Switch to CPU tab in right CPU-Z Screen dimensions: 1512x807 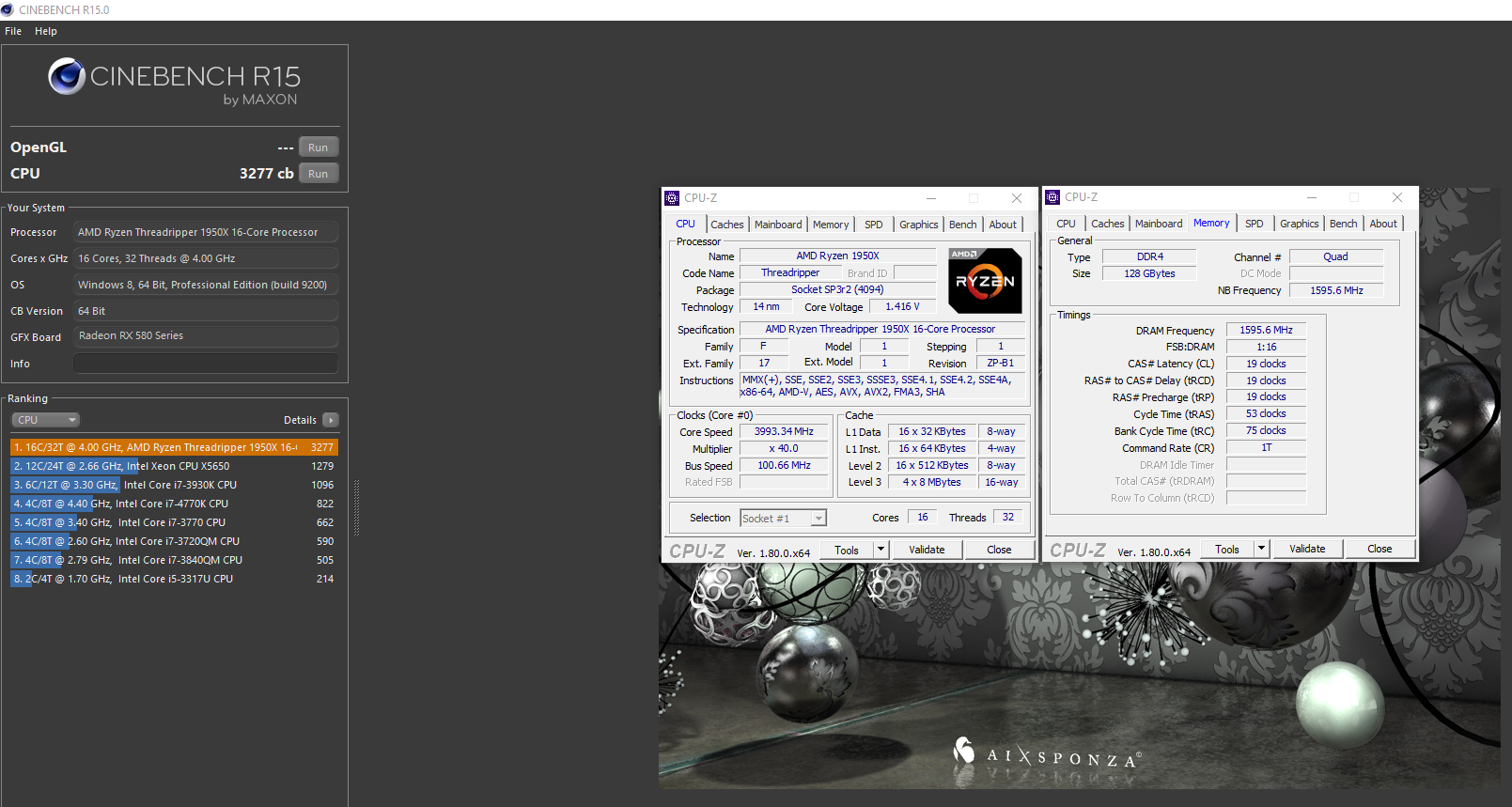(1066, 224)
